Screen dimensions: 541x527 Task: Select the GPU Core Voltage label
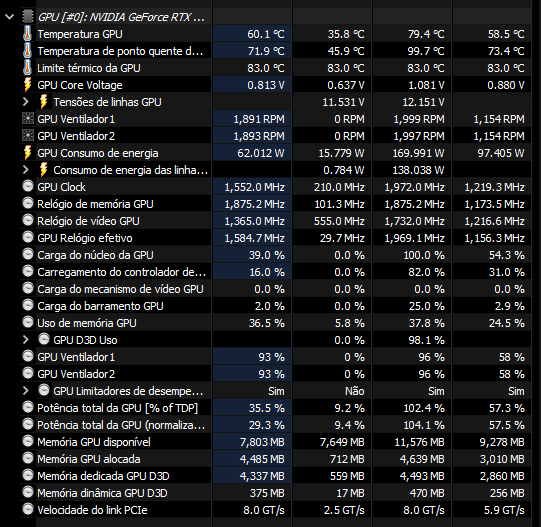coord(80,85)
